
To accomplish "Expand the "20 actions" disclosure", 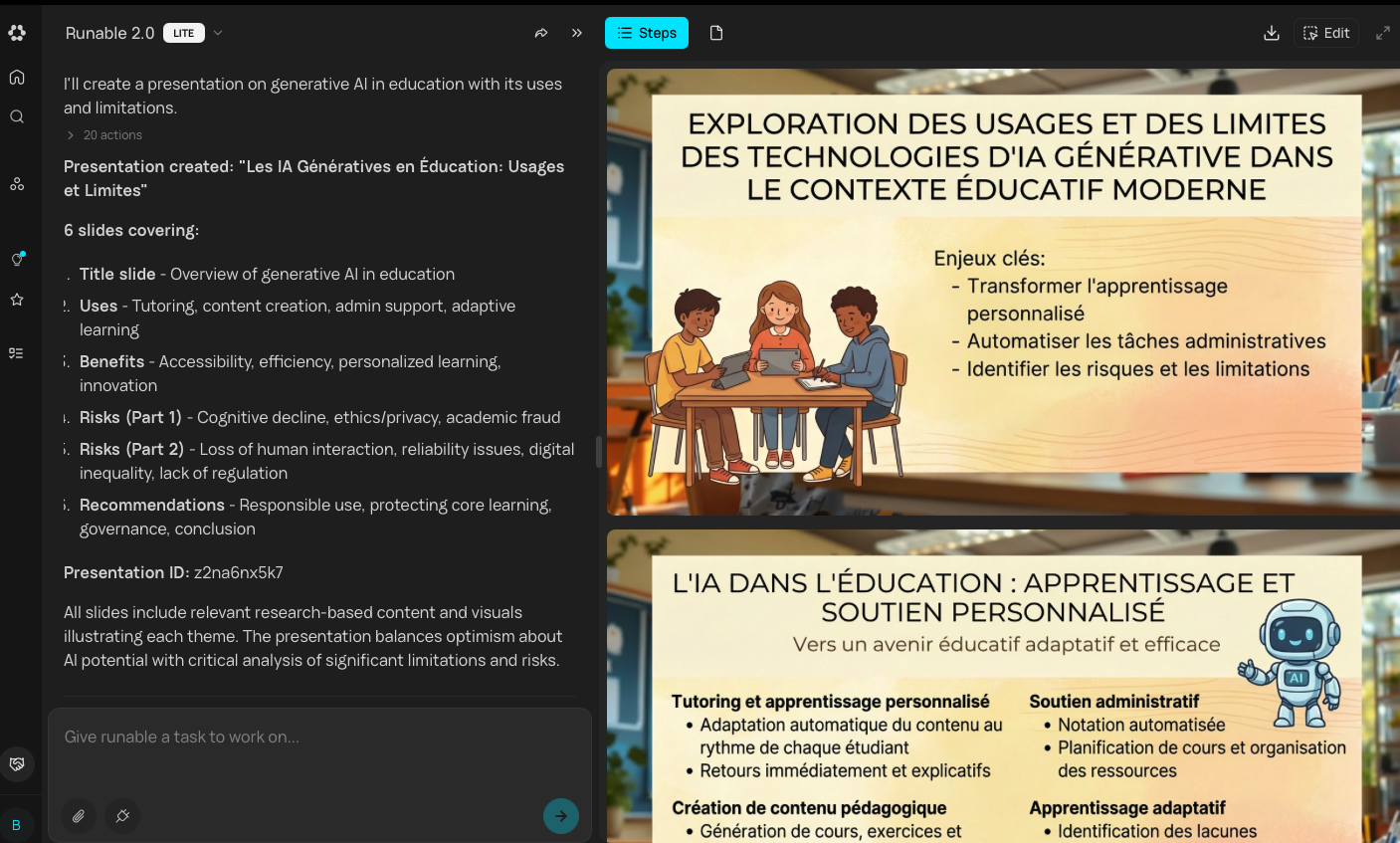I will 104,135.
